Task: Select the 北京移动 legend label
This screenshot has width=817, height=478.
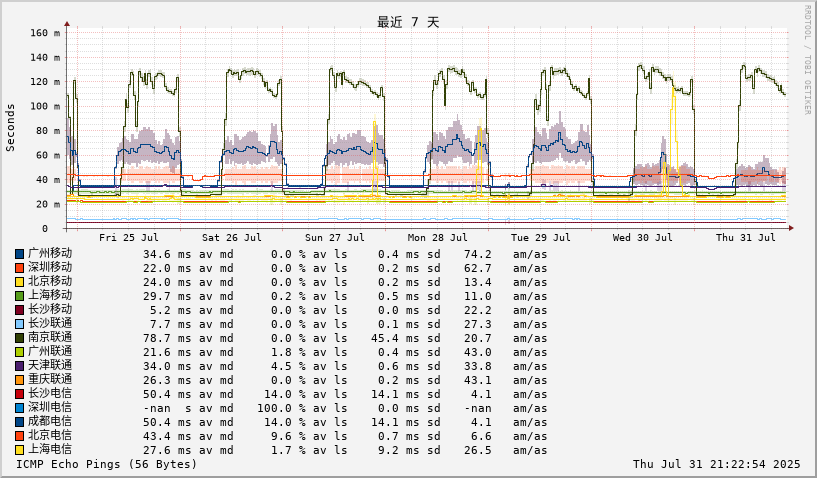Action: click(50, 282)
